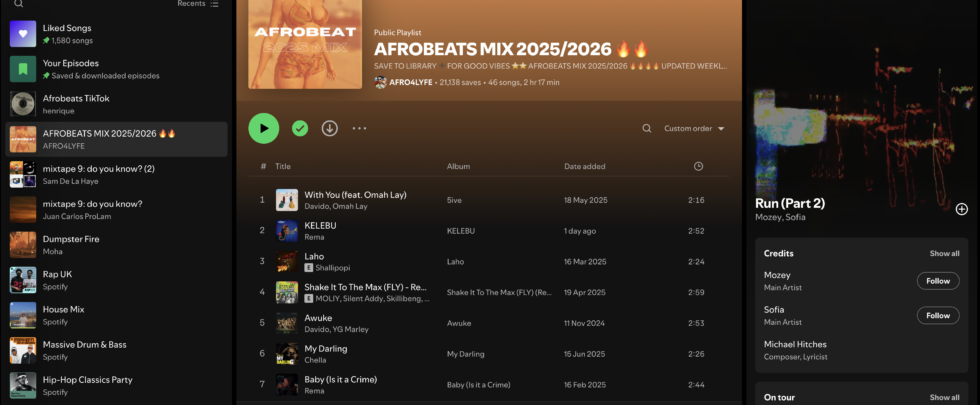Viewport: 980px width, 405px height.
Task: Sort by the Album column header
Action: pos(458,166)
